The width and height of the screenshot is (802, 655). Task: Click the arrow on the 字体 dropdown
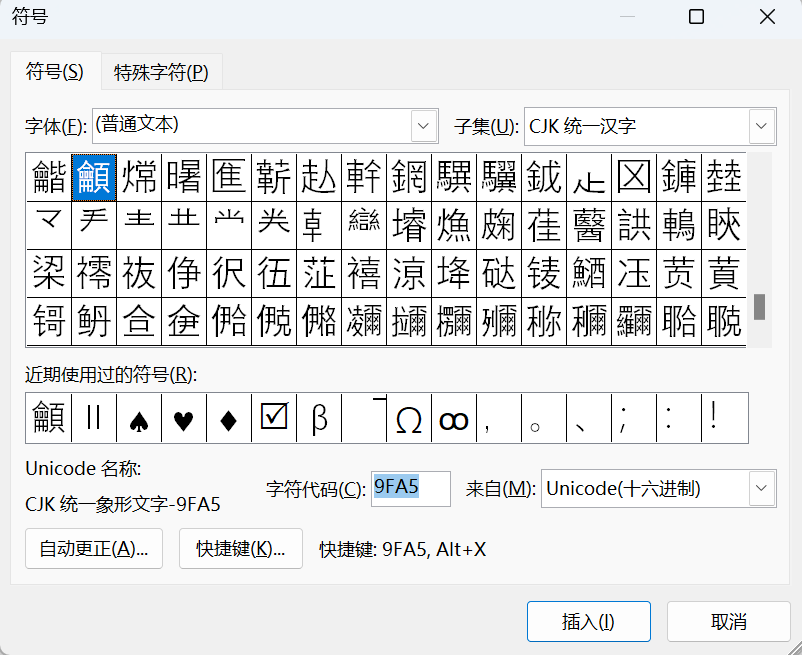click(x=424, y=126)
